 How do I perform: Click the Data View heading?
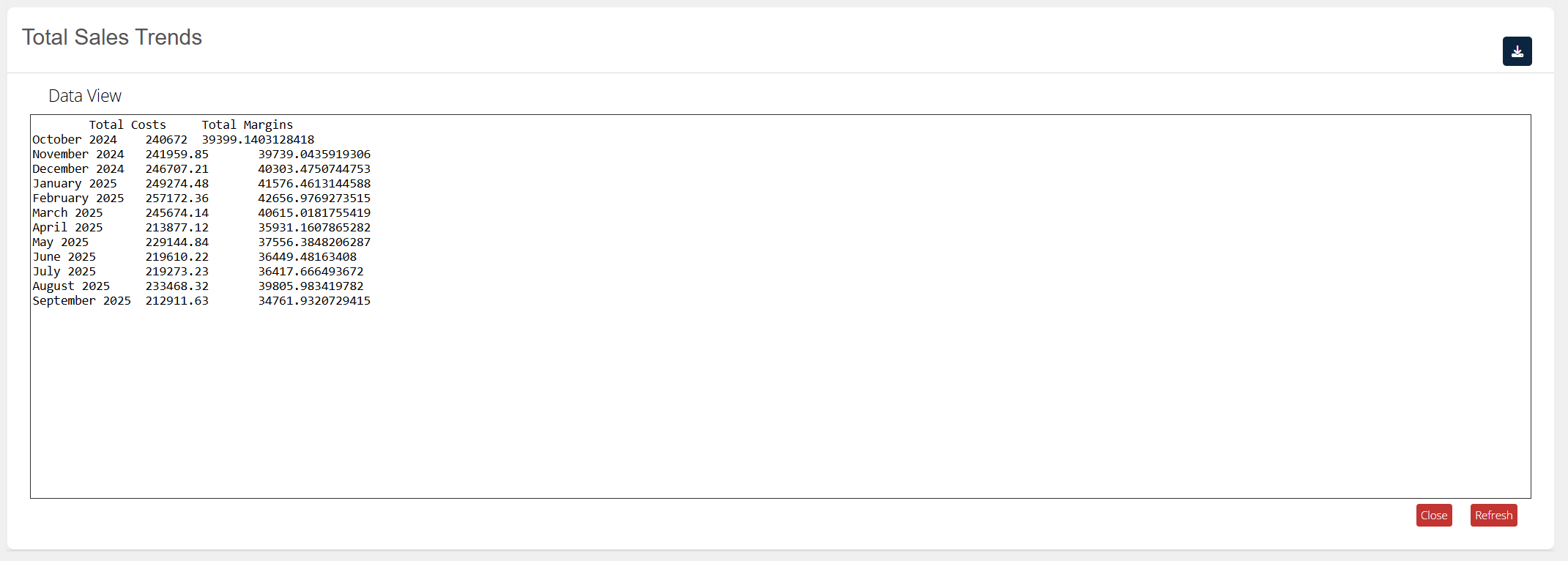(x=85, y=96)
